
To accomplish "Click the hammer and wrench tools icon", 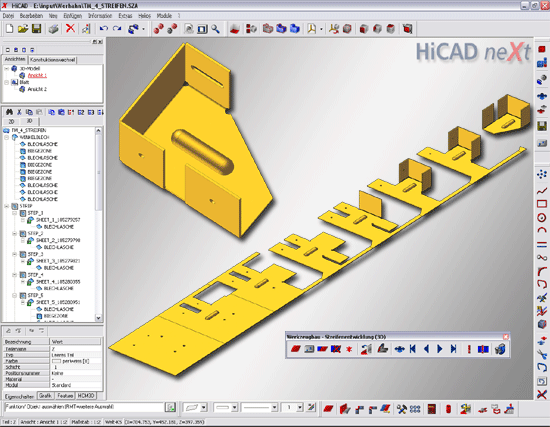I will click(x=402, y=409).
